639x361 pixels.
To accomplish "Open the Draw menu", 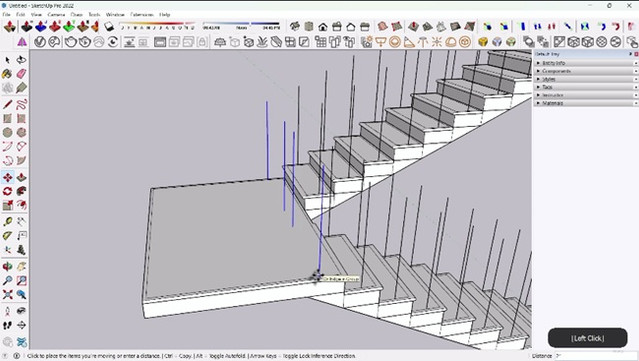I will point(76,14).
